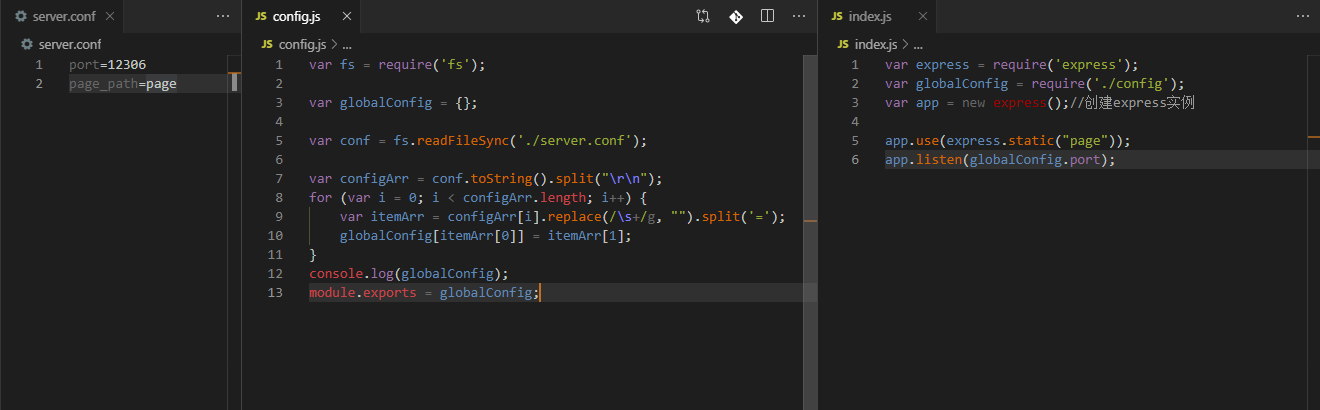The height and width of the screenshot is (410, 1320).
Task: Click the 'var configArr' split line
Action: pyautogui.click(x=486, y=179)
